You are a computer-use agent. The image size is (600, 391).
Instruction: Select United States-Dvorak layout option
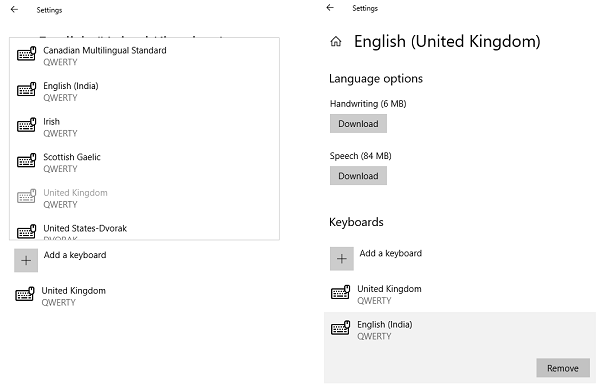click(x=144, y=230)
